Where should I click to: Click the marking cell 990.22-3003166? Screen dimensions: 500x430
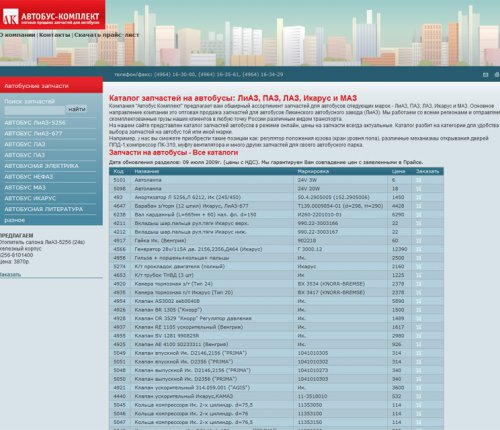pyautogui.click(x=318, y=223)
